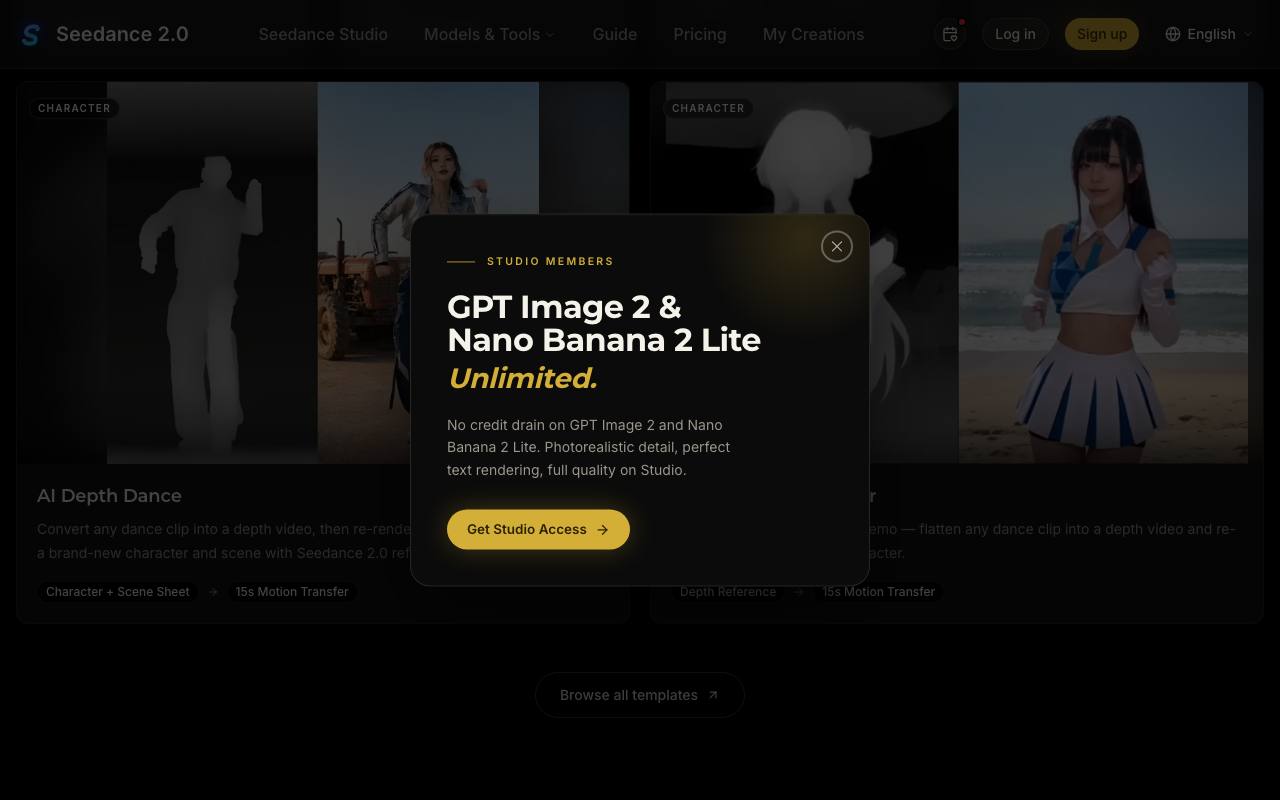Click the Character + Scene Sheet tag
Screen dimensions: 1280x800
(118, 592)
